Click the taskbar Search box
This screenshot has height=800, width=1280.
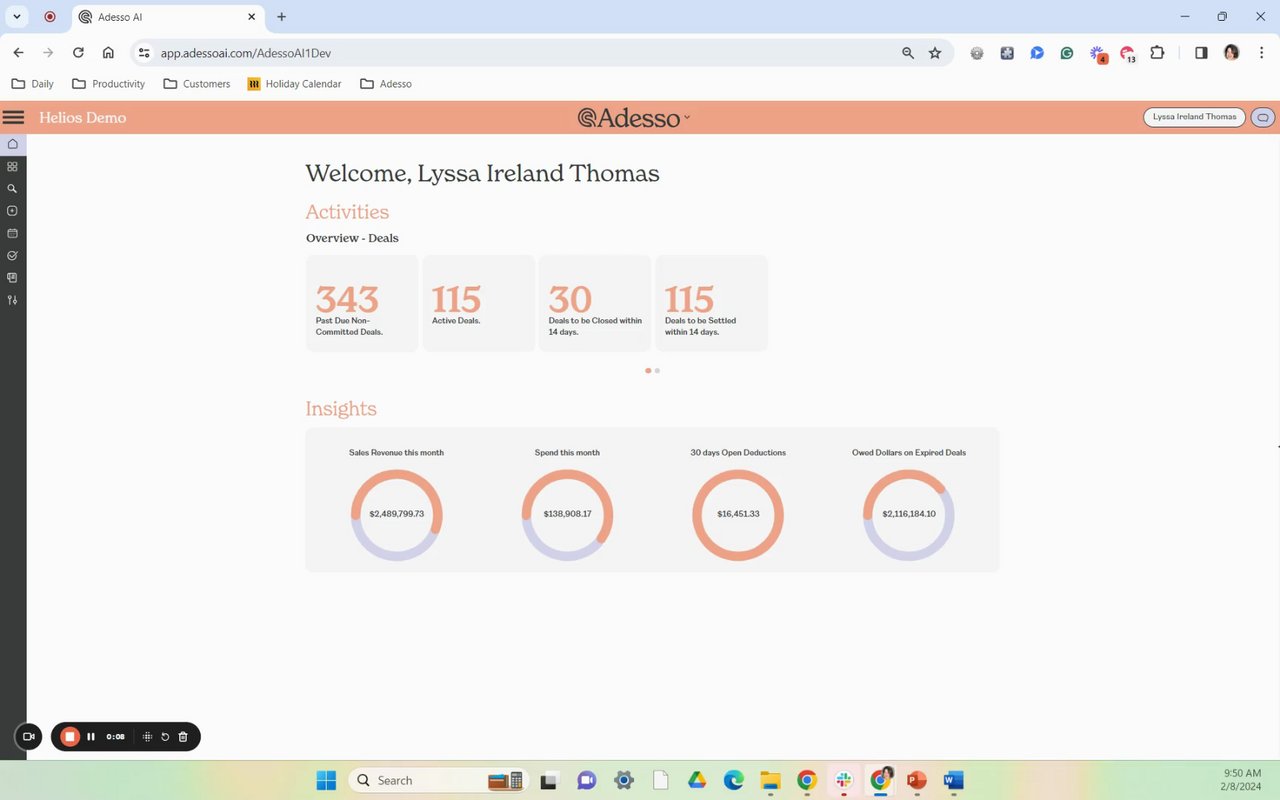tap(438, 780)
